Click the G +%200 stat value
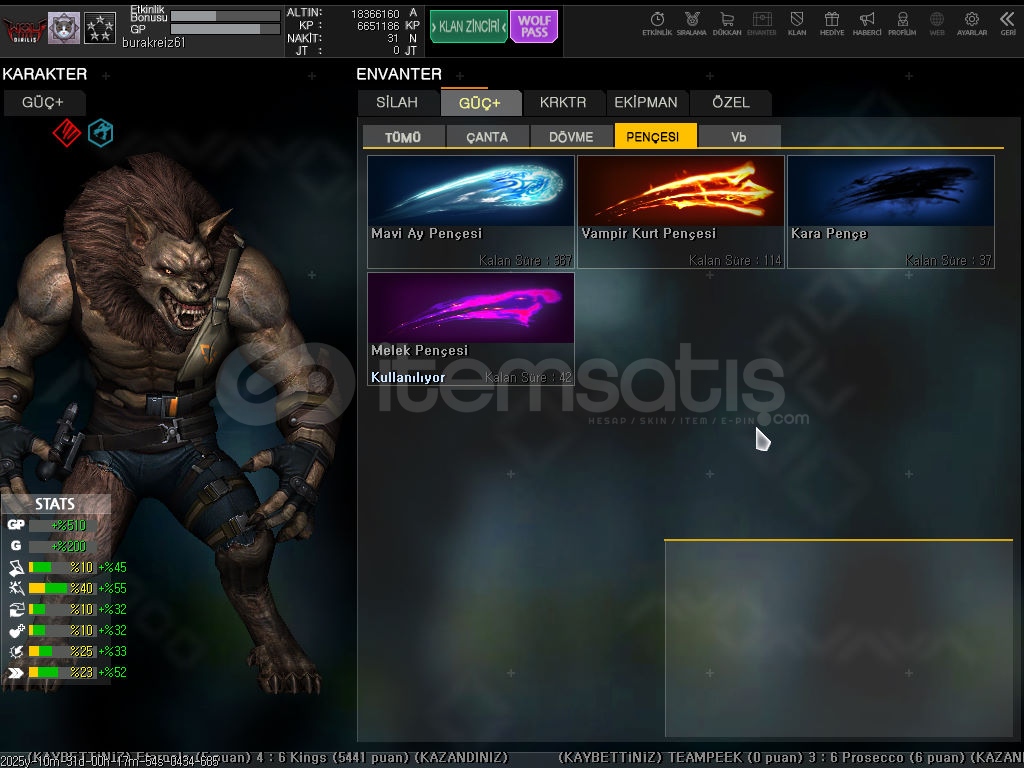 [x=69, y=546]
